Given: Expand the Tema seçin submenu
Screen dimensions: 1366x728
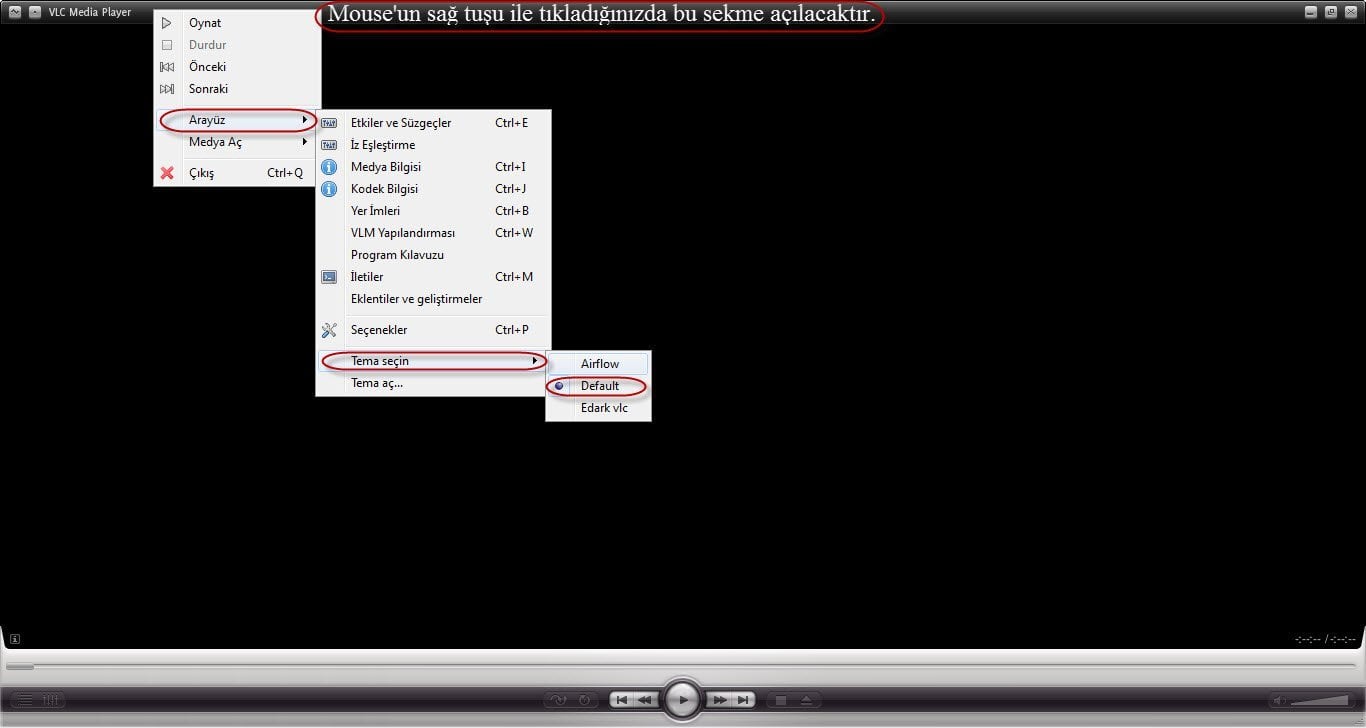Looking at the screenshot, I should click(433, 361).
